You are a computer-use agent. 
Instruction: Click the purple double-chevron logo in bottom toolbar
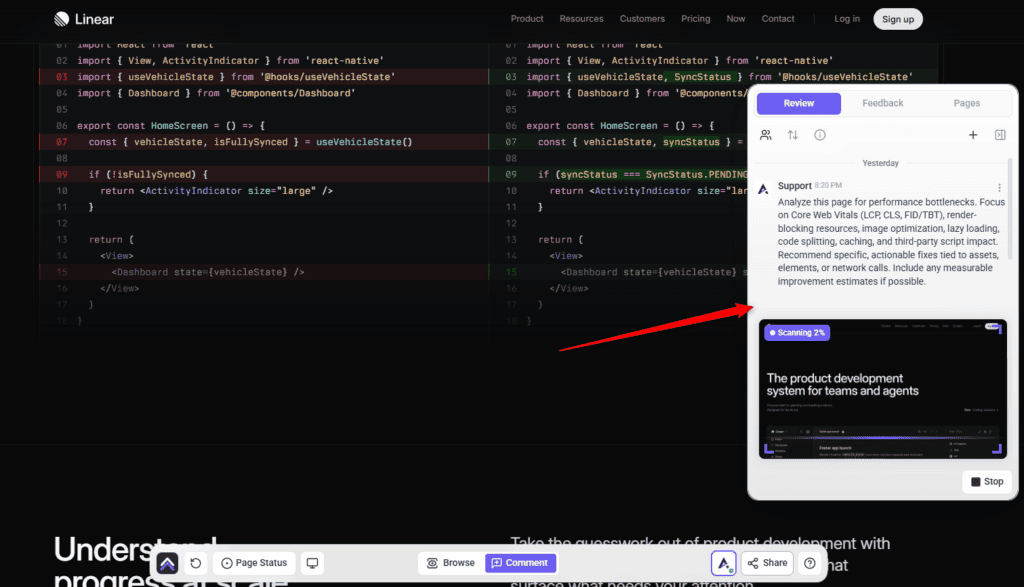[167, 563]
